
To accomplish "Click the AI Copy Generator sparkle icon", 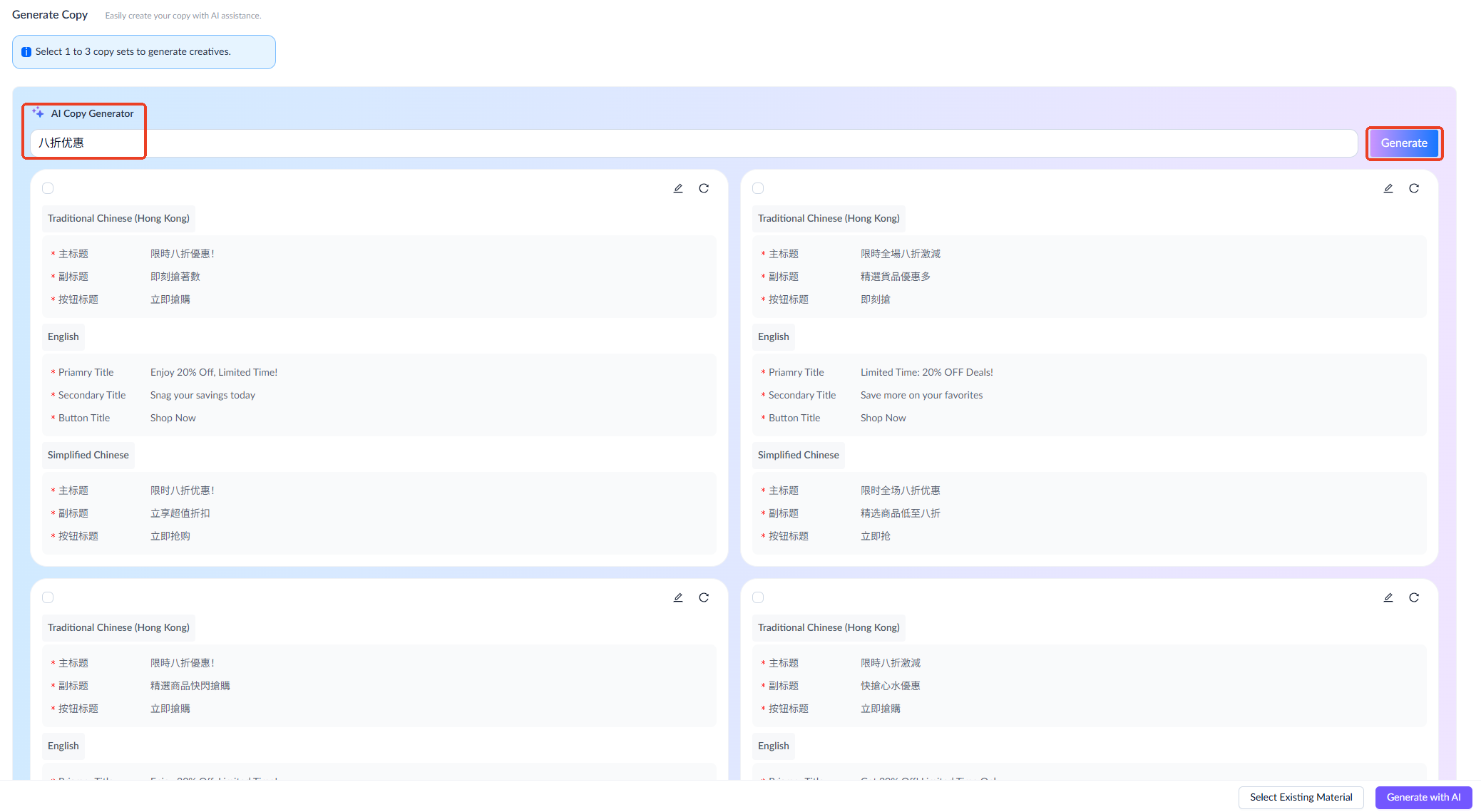I will tap(39, 113).
